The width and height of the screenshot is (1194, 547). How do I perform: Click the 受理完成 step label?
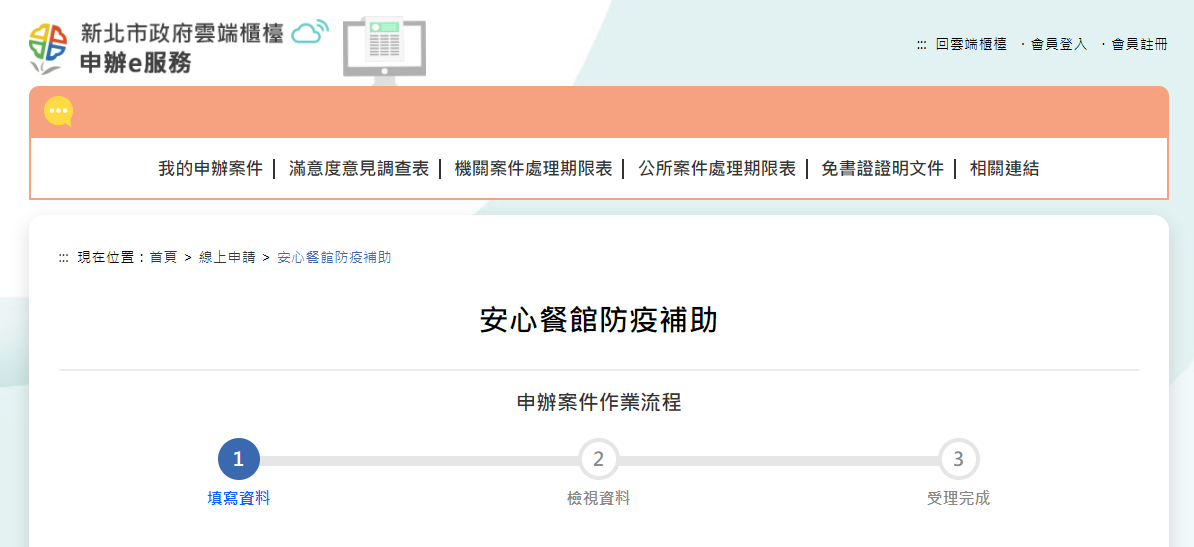point(959,499)
